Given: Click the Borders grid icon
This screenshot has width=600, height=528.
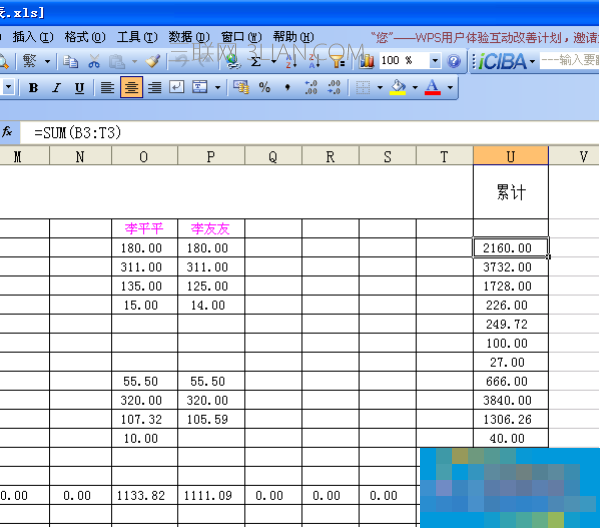Looking at the screenshot, I should pyautogui.click(x=362, y=88).
